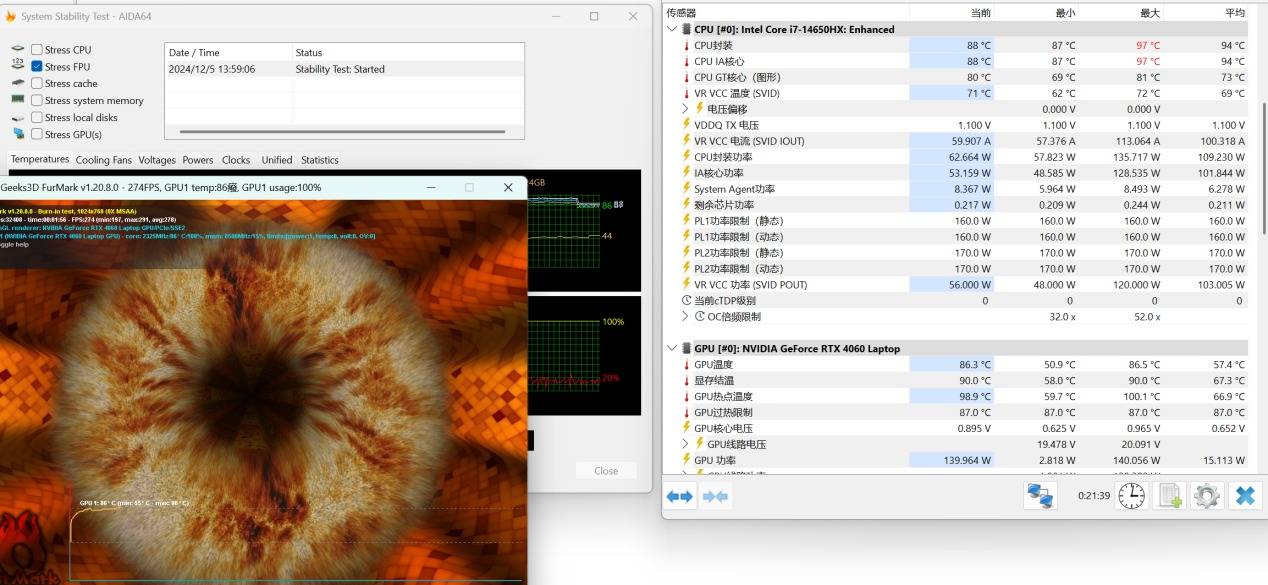Collapse the GPU [#0] NVIDIA GeForce RTX 4060 group
This screenshot has width=1268, height=585.
click(672, 348)
